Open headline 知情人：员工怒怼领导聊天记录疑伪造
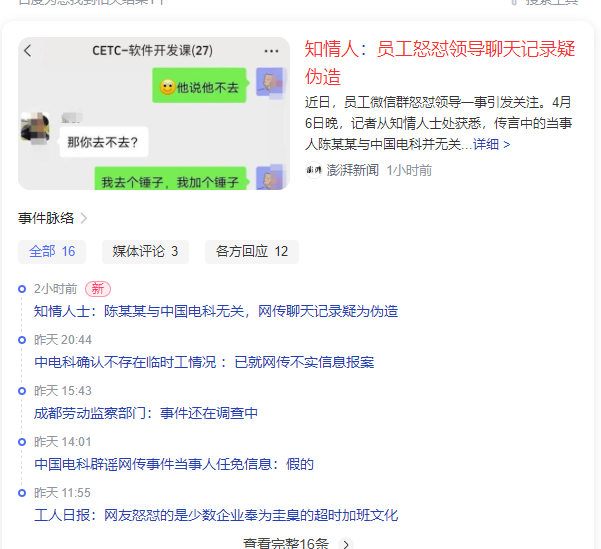The image size is (601, 549). [440, 62]
